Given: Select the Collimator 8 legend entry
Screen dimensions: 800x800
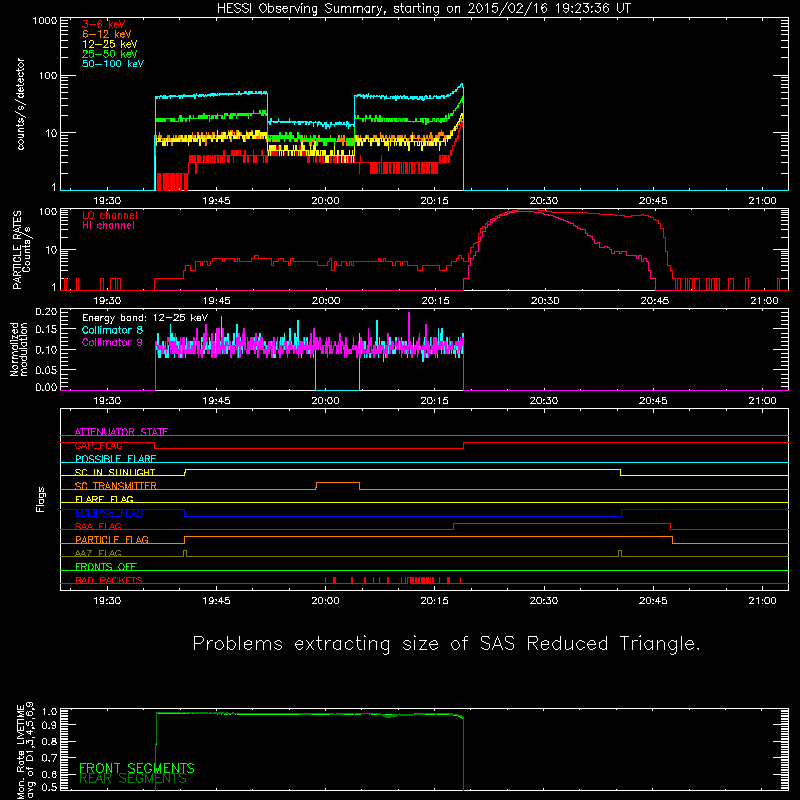Looking at the screenshot, I should [112, 330].
